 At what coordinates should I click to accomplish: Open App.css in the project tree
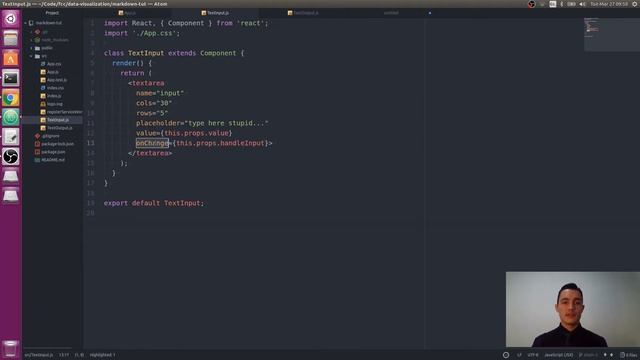click(51, 64)
